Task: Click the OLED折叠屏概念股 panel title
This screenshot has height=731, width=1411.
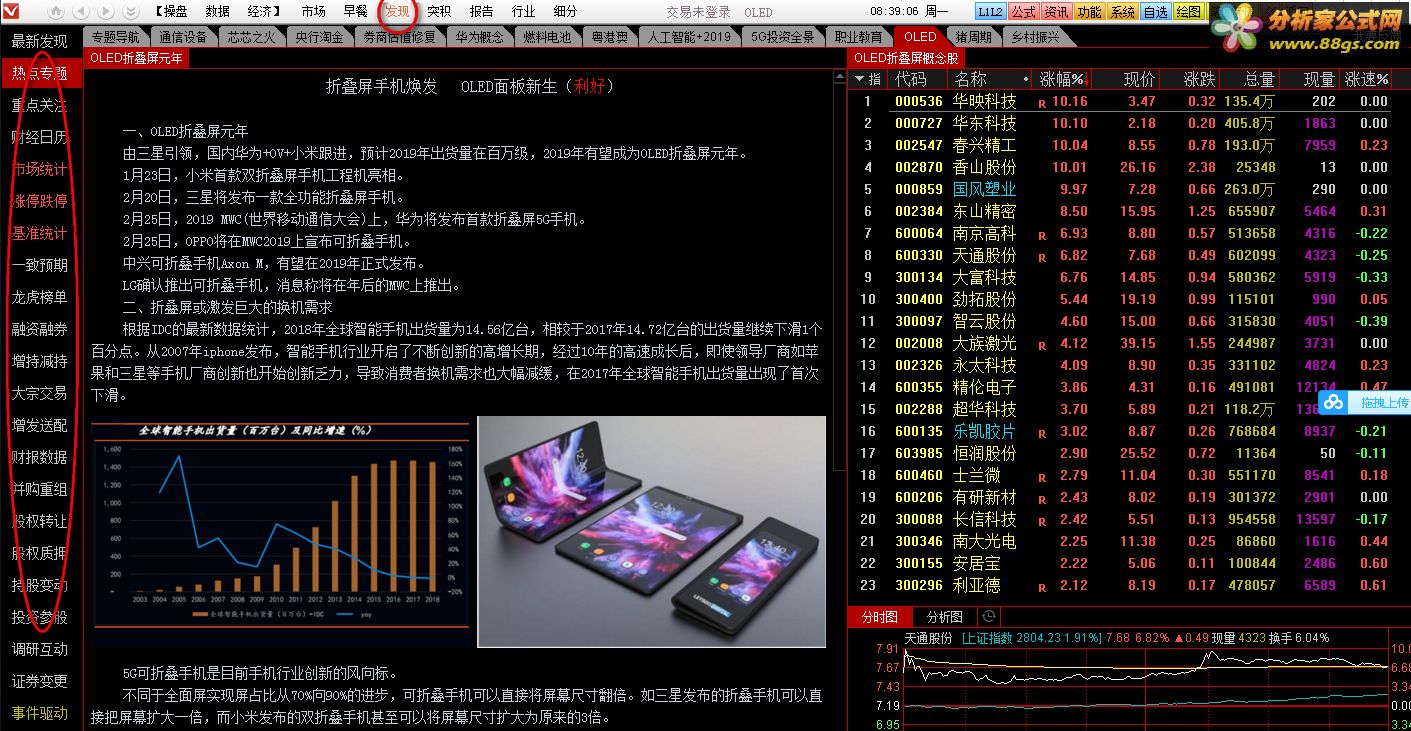Action: click(906, 58)
